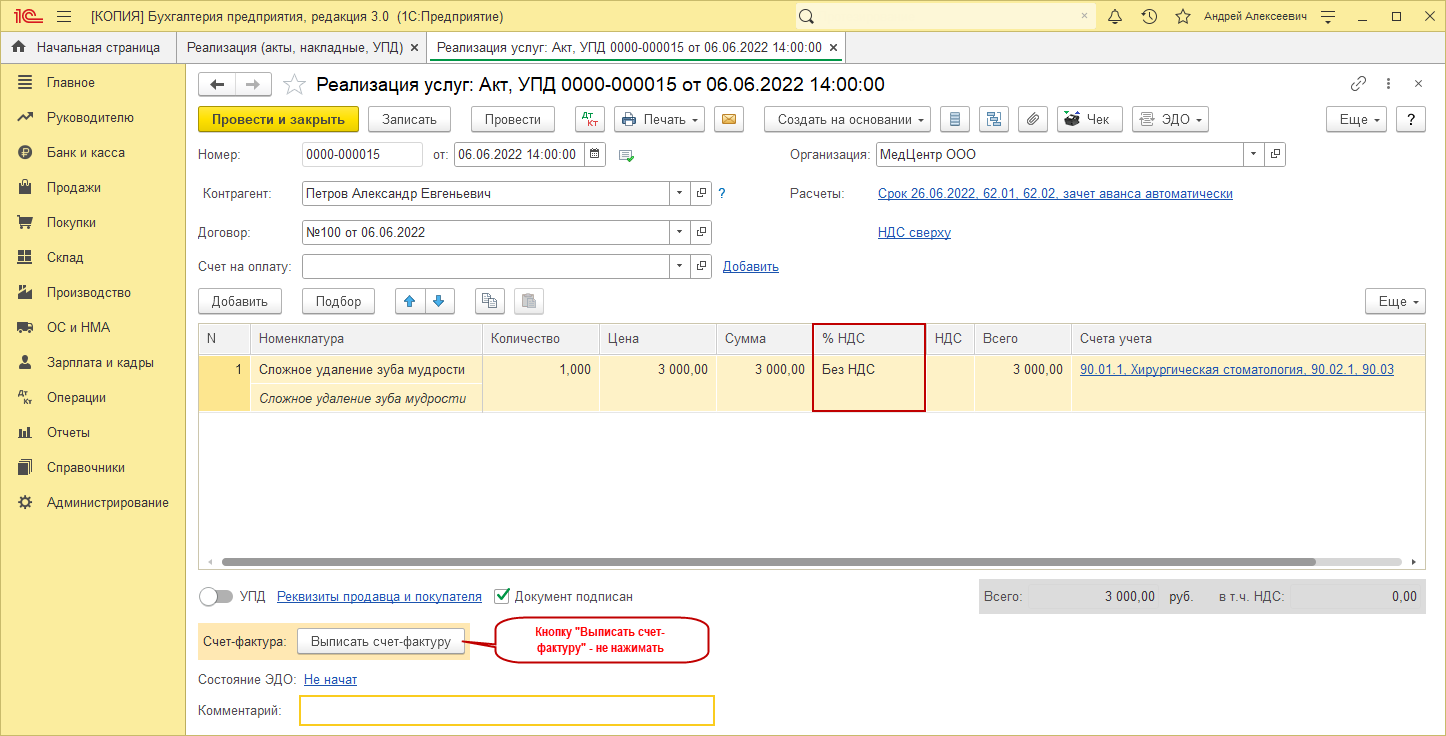Open the Договор record with the open button
This screenshot has width=1446, height=736.
tap(701, 232)
